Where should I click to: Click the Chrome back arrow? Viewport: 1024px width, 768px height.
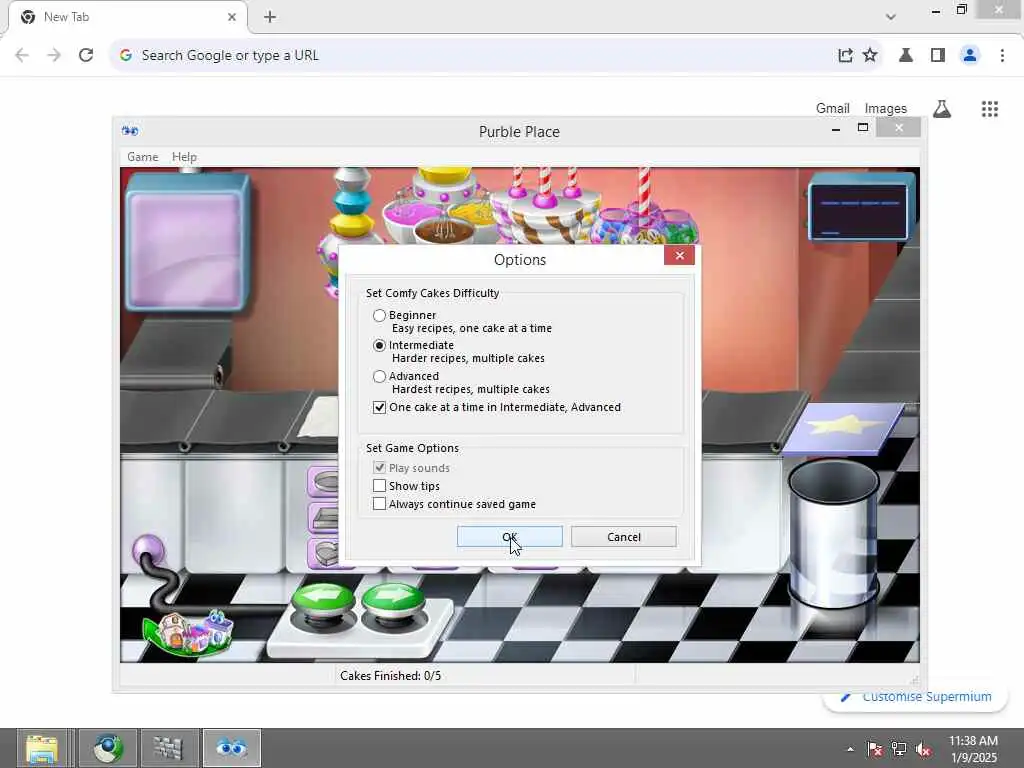pos(22,56)
